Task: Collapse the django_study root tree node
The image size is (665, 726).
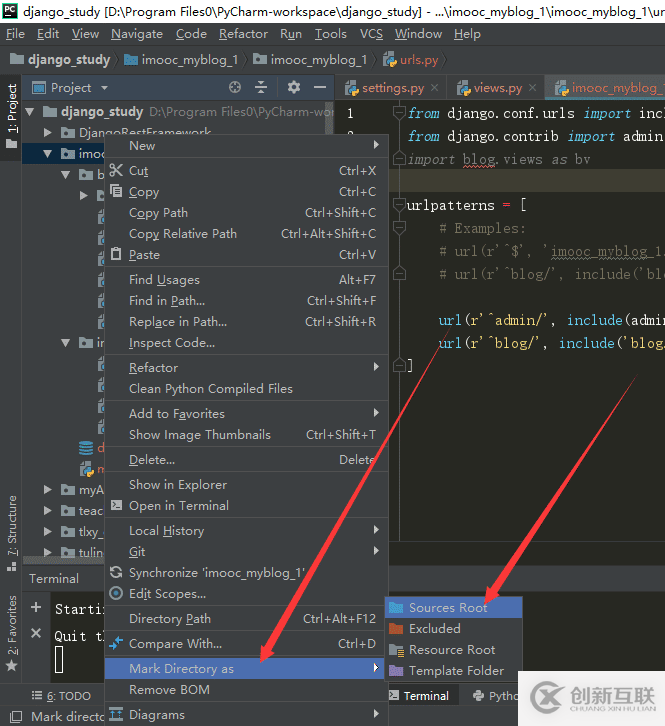Action: tap(31, 112)
